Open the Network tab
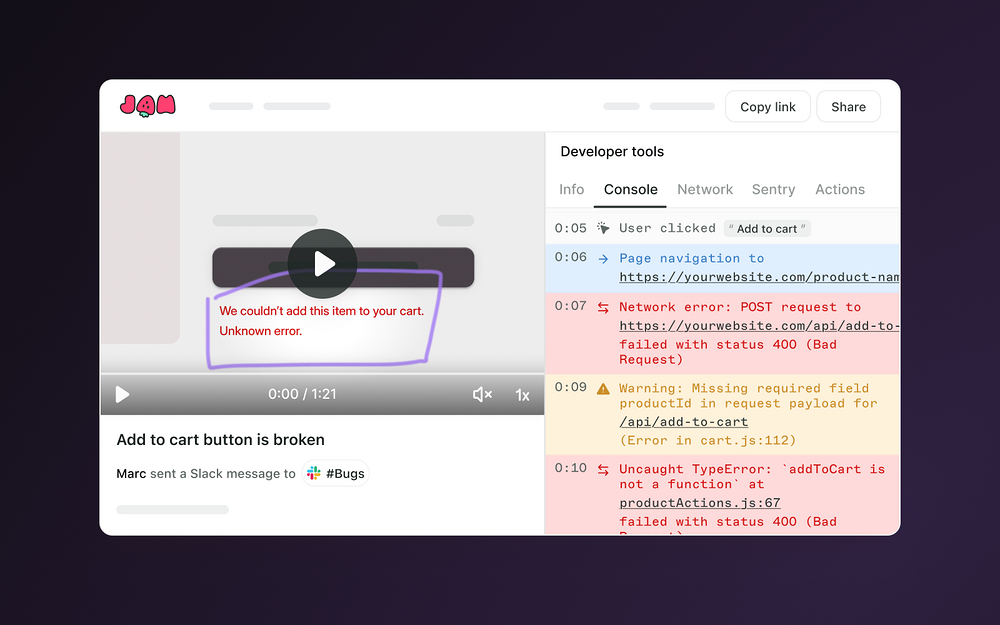 705,189
